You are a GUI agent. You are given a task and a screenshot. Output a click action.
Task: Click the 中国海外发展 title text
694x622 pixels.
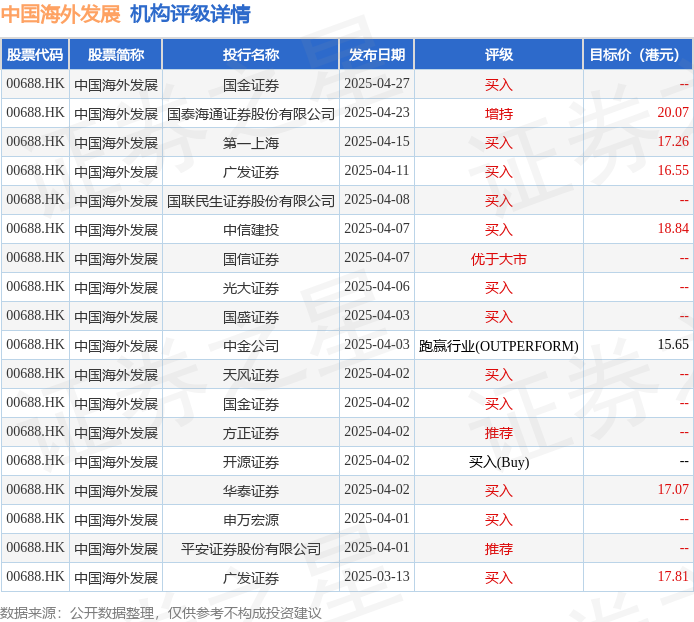[61, 14]
